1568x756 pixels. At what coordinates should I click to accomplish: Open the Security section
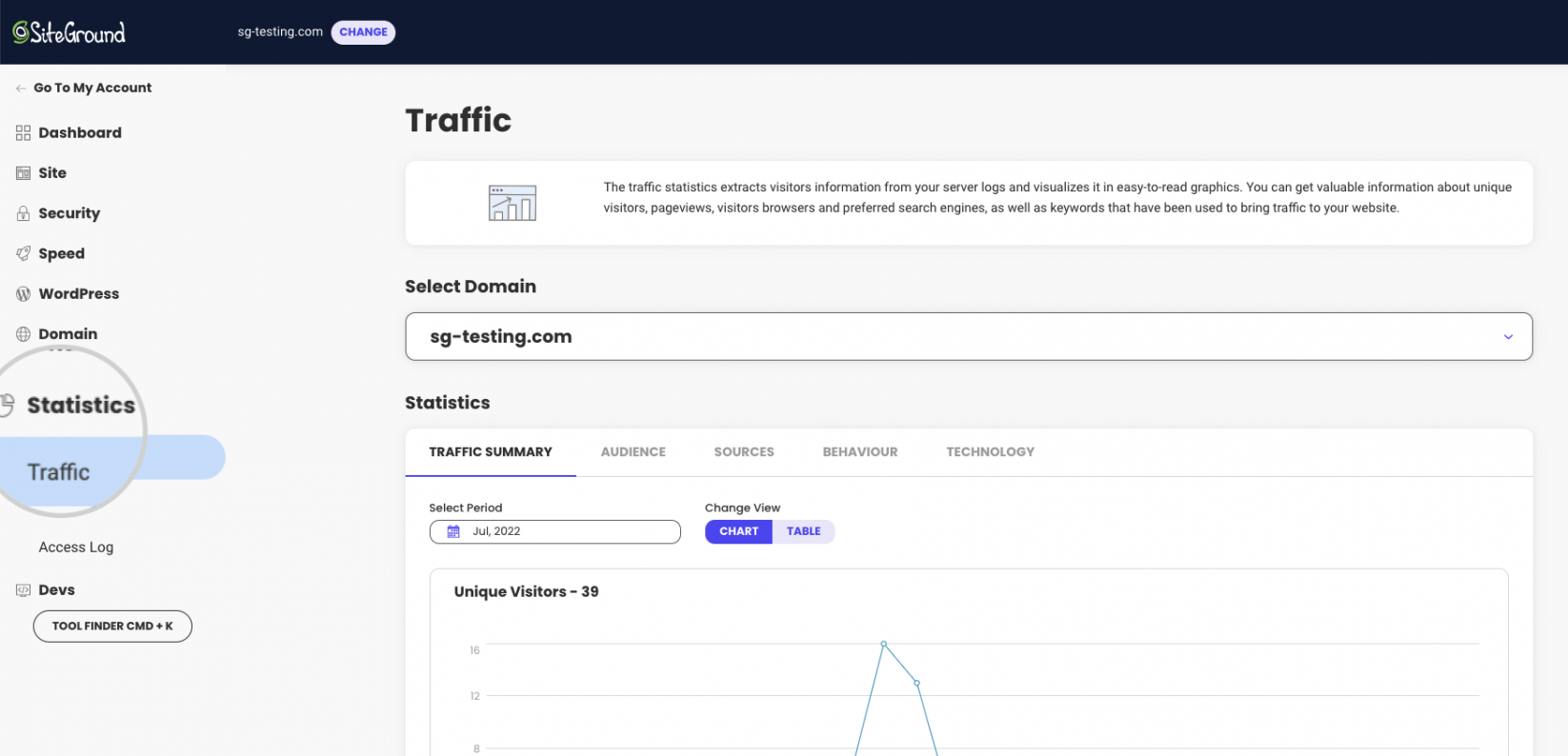tap(70, 213)
